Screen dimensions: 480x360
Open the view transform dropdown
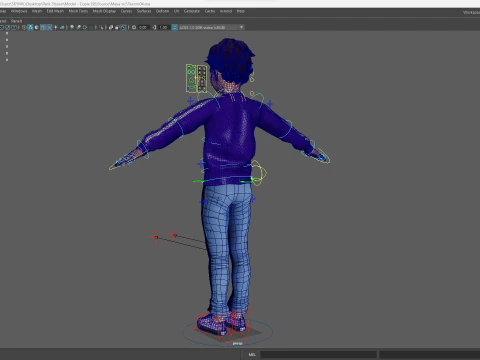pyautogui.click(x=211, y=27)
